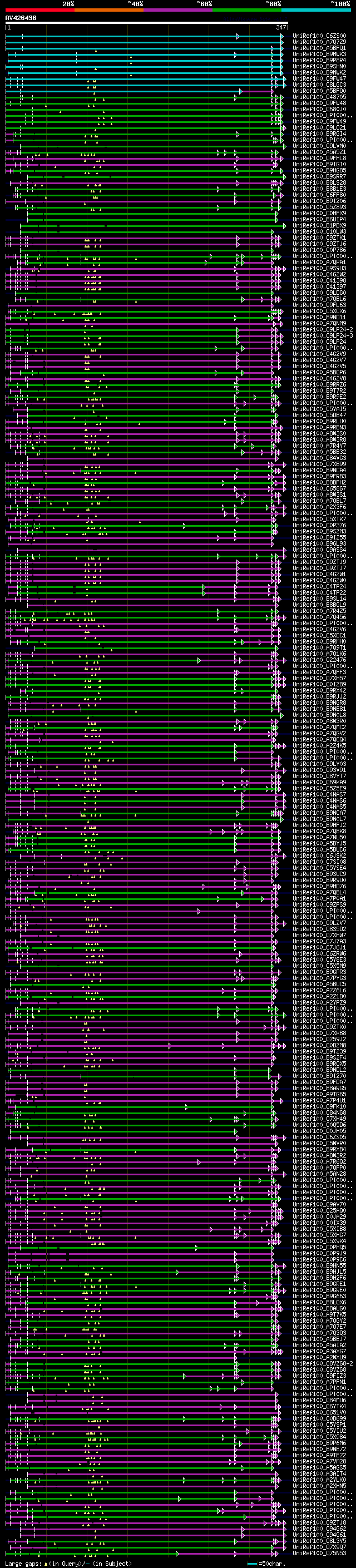
Task: Select the UniRef100_O48705 label
Action: tap(319, 97)
